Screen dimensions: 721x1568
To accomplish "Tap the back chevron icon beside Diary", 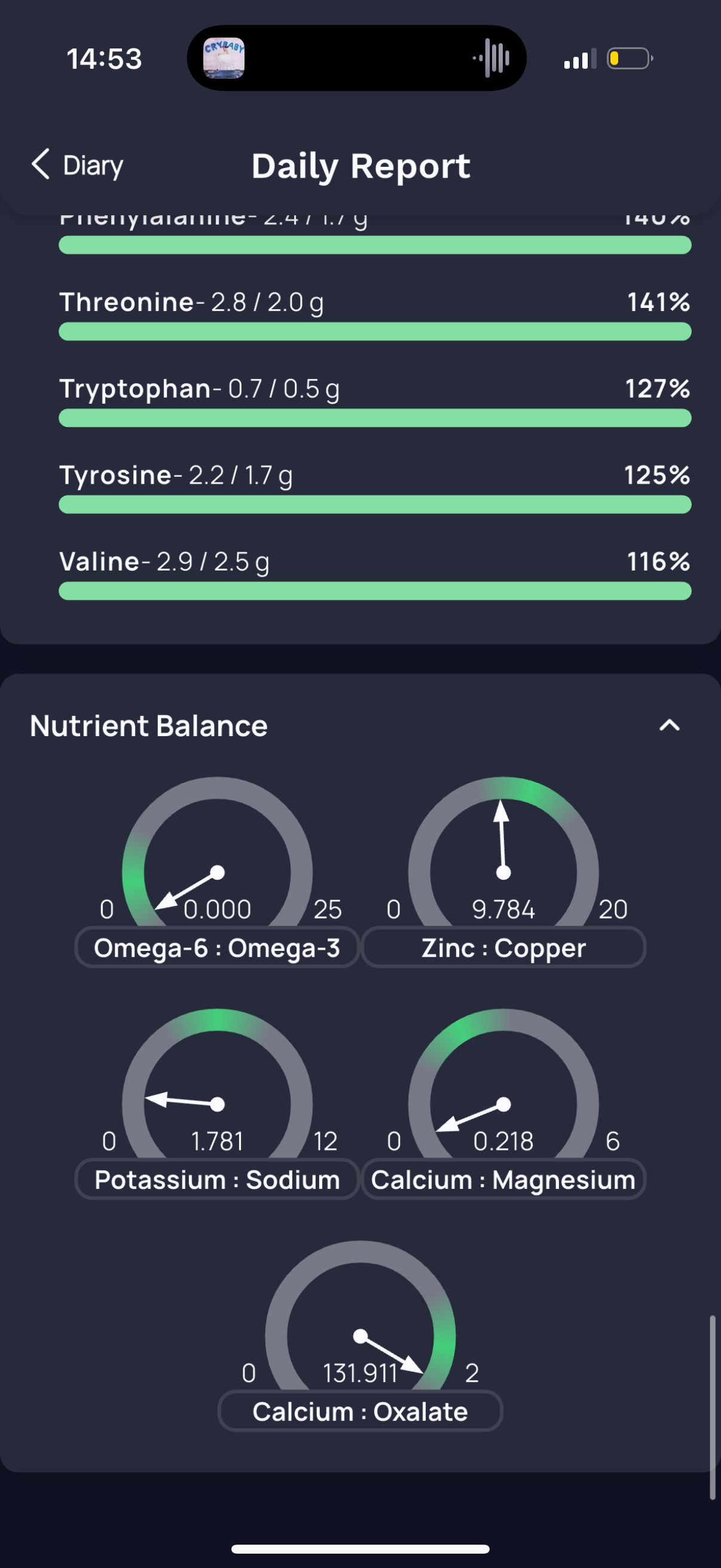I will (41, 164).
